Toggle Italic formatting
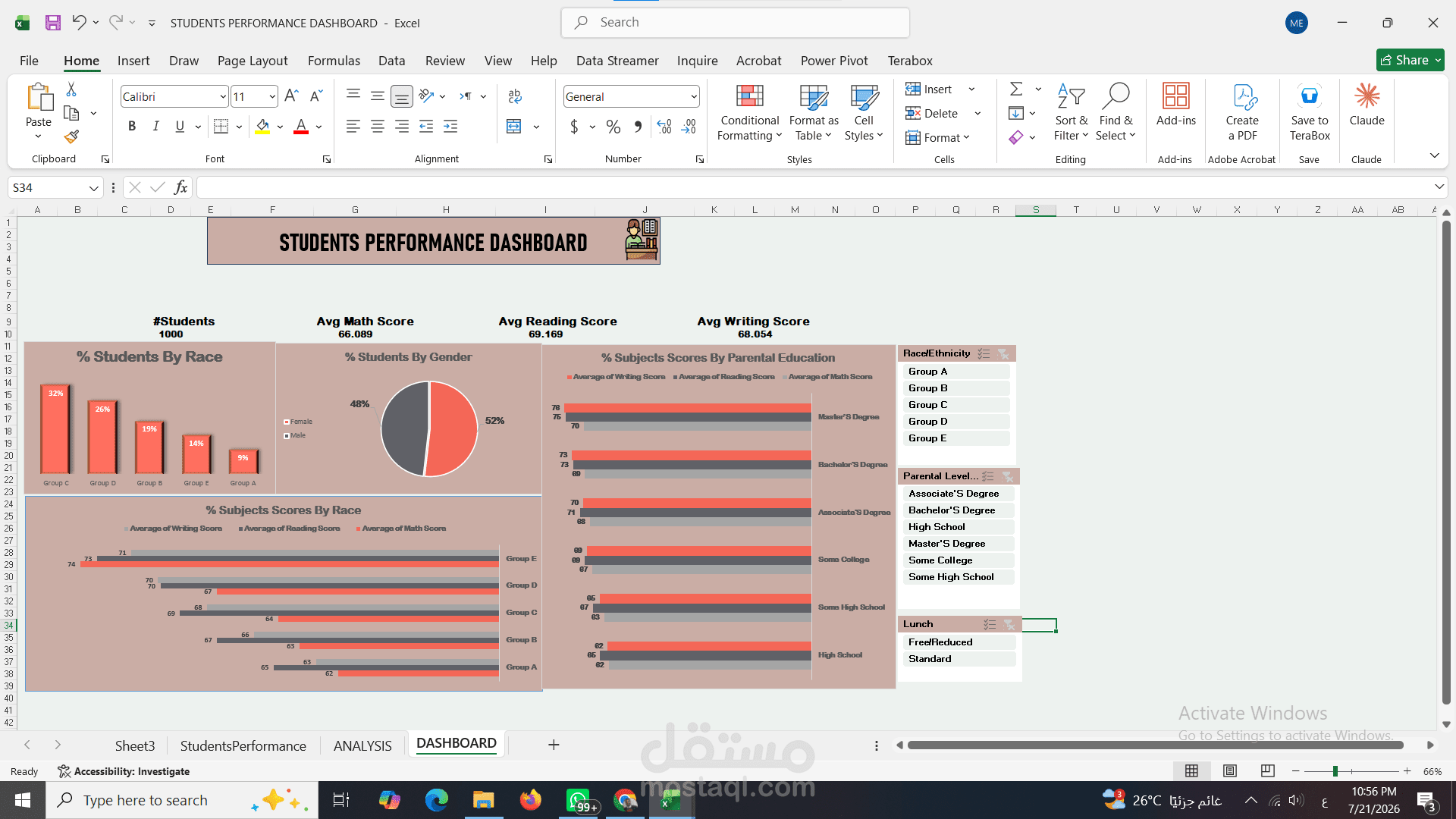Image resolution: width=1456 pixels, height=819 pixels. [155, 127]
